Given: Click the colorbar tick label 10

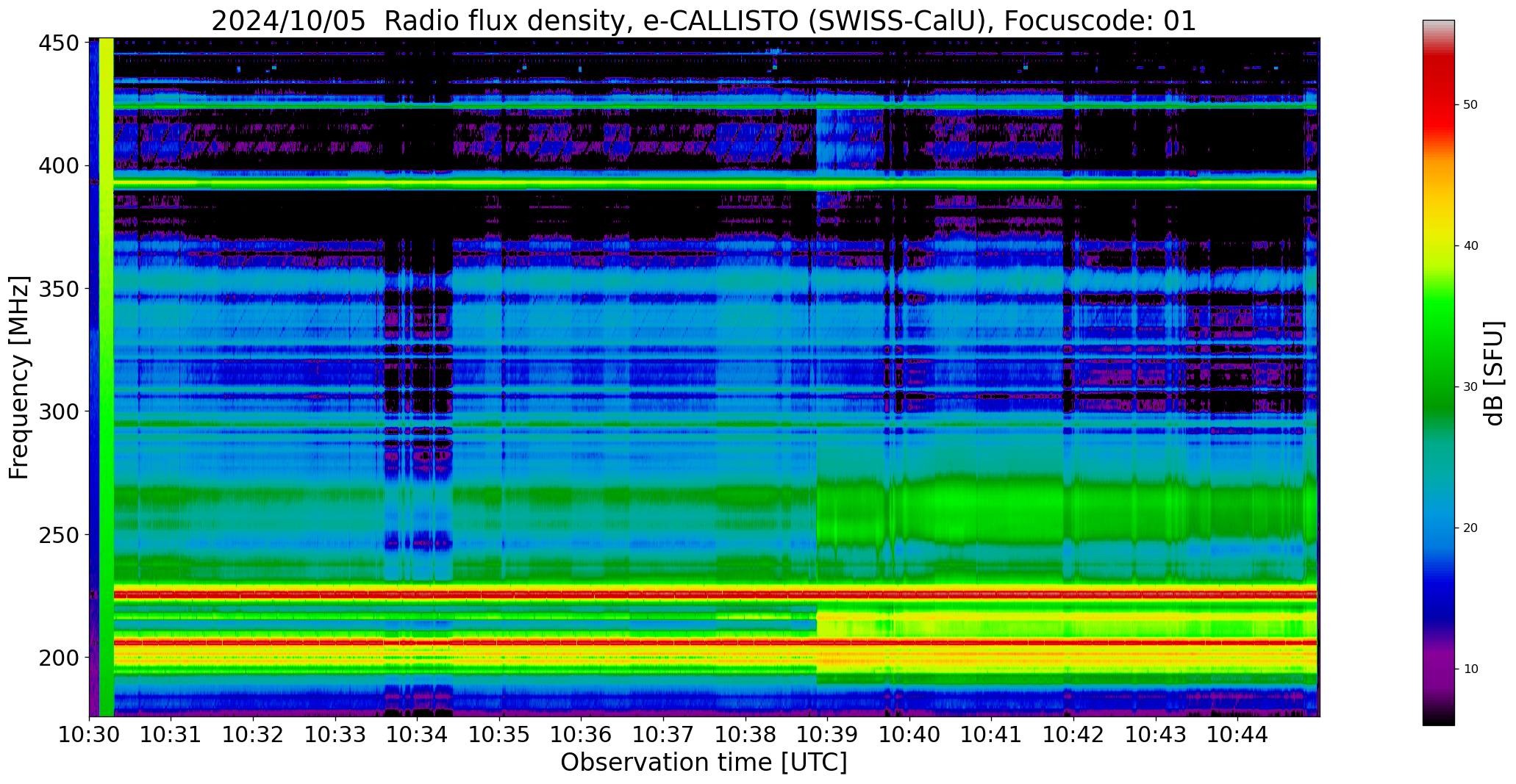Looking at the screenshot, I should (1470, 669).
